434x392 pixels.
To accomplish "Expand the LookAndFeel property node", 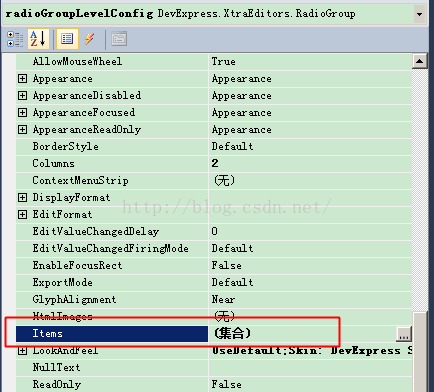I will click(22, 351).
